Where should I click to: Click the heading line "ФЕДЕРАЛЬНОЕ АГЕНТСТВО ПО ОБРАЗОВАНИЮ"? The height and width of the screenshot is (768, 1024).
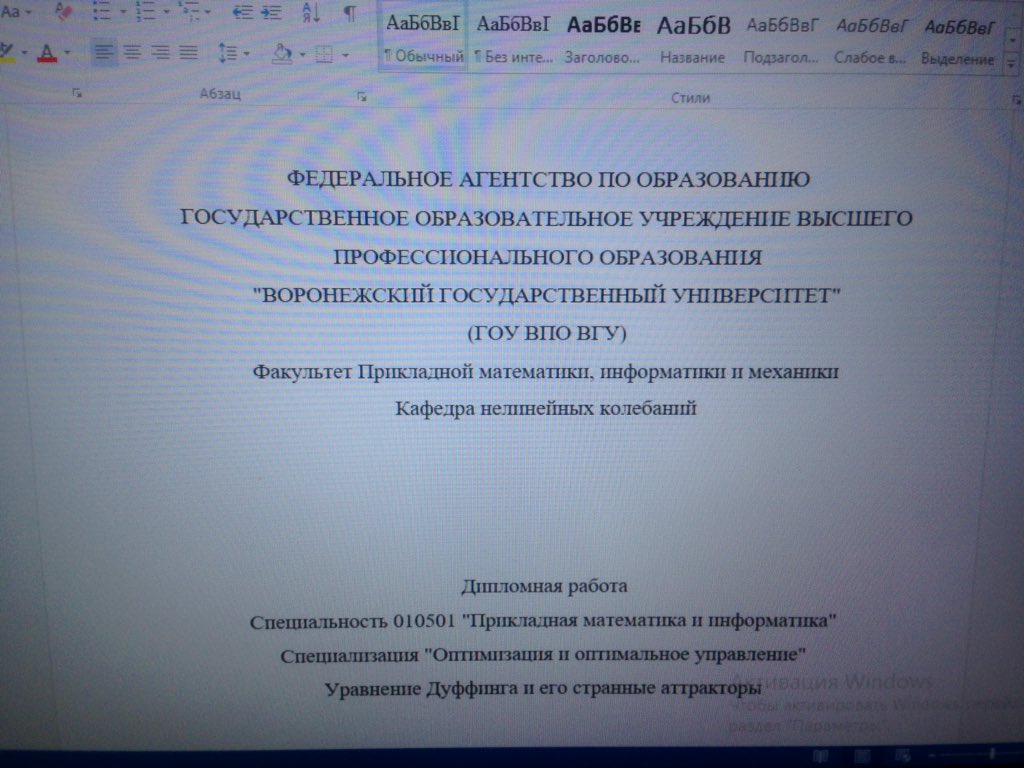(x=548, y=180)
